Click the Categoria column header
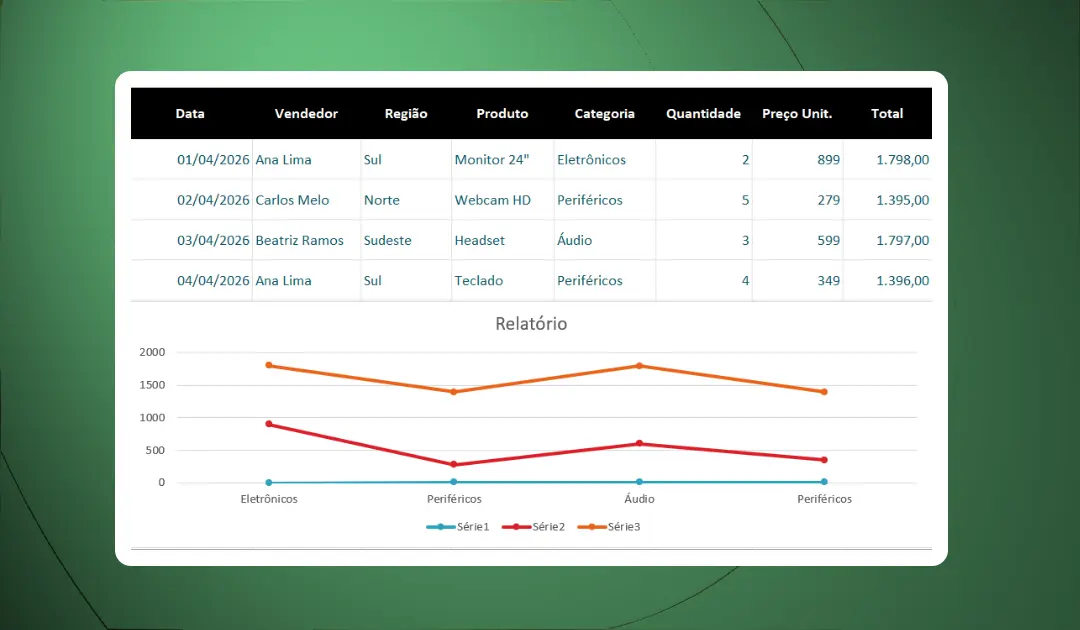This screenshot has height=630, width=1080. point(605,114)
